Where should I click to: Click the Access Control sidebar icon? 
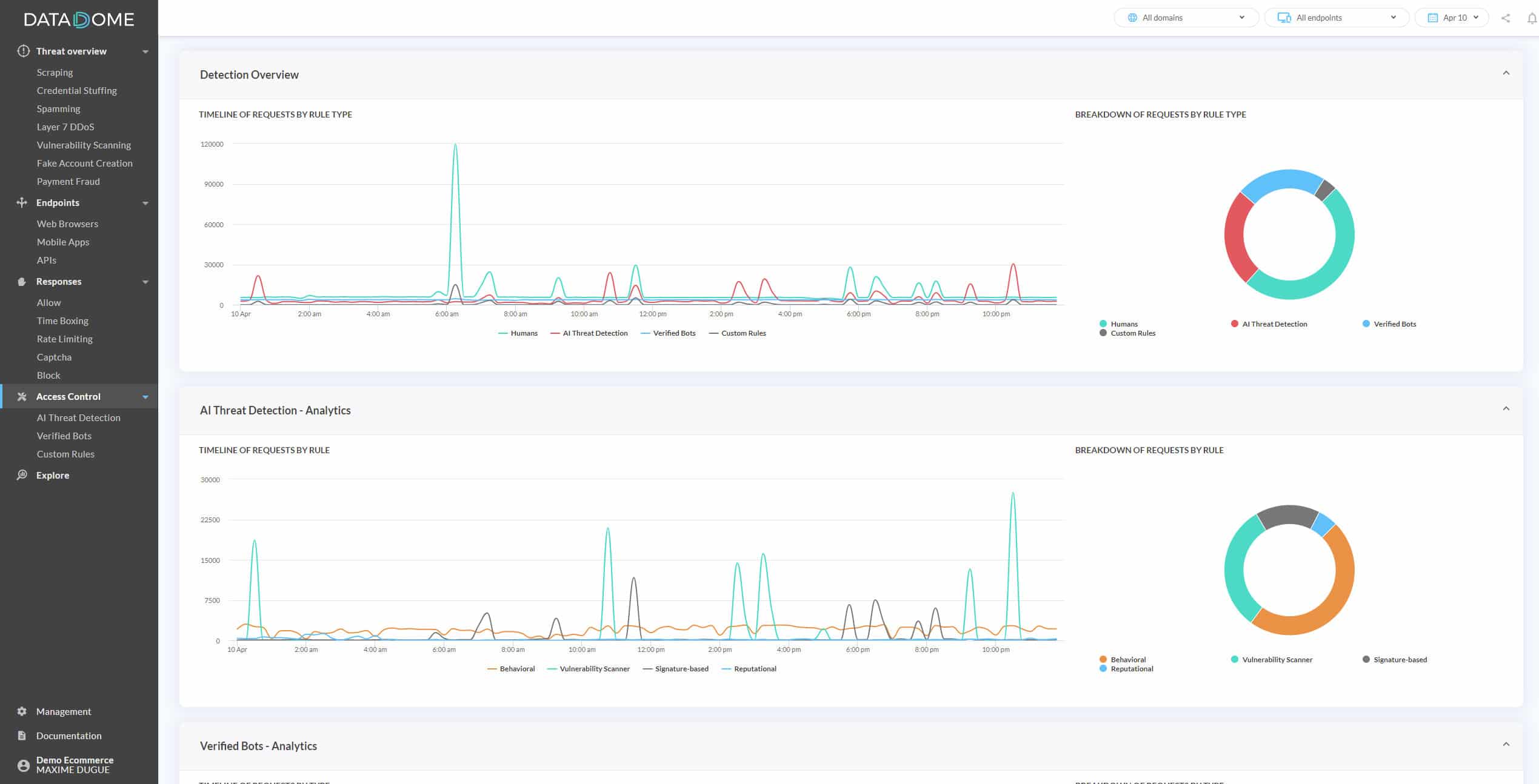pyautogui.click(x=21, y=396)
